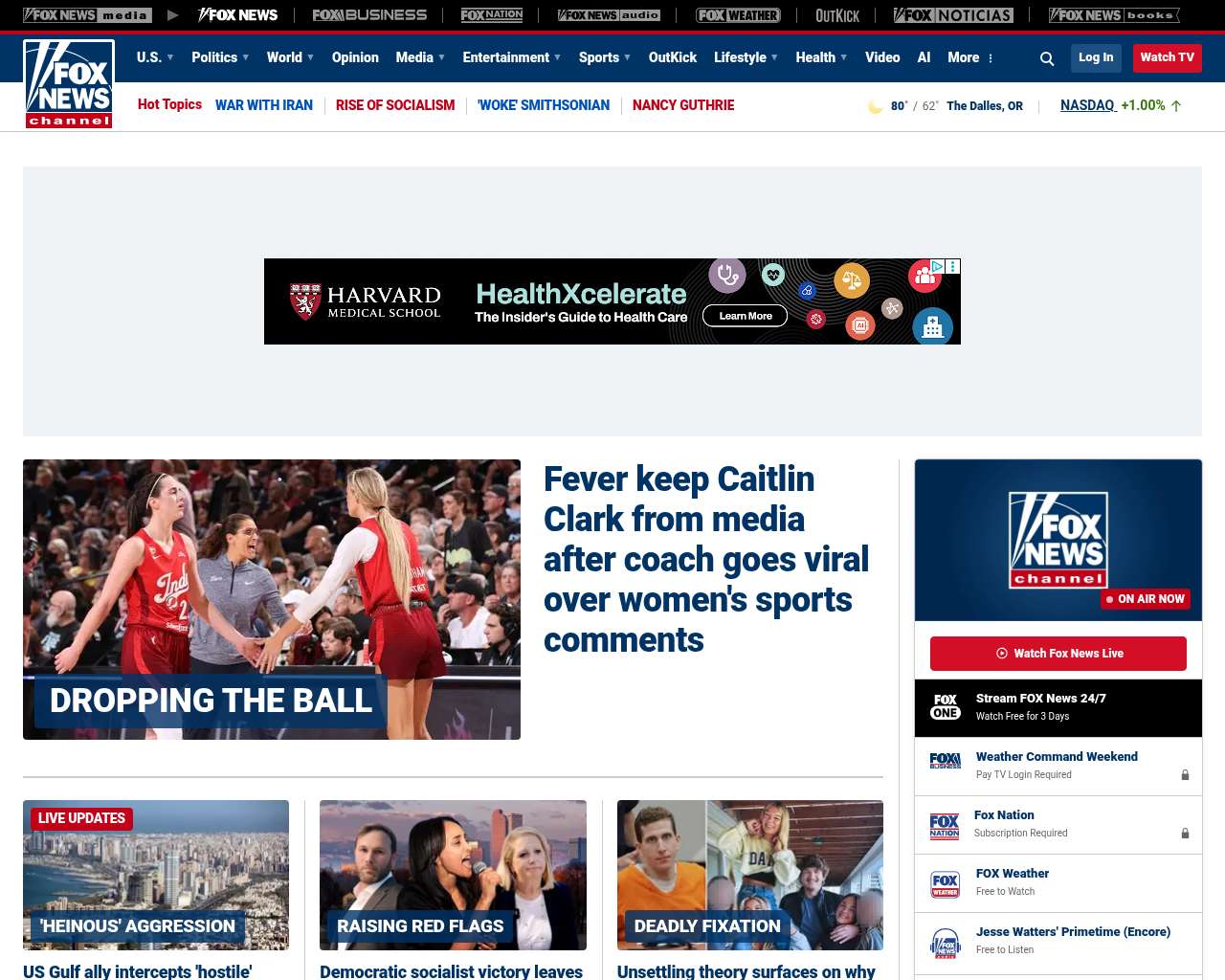Click Fox News Audio icon beside Jesse Watters
This screenshot has width=1225, height=980.
click(x=946, y=943)
